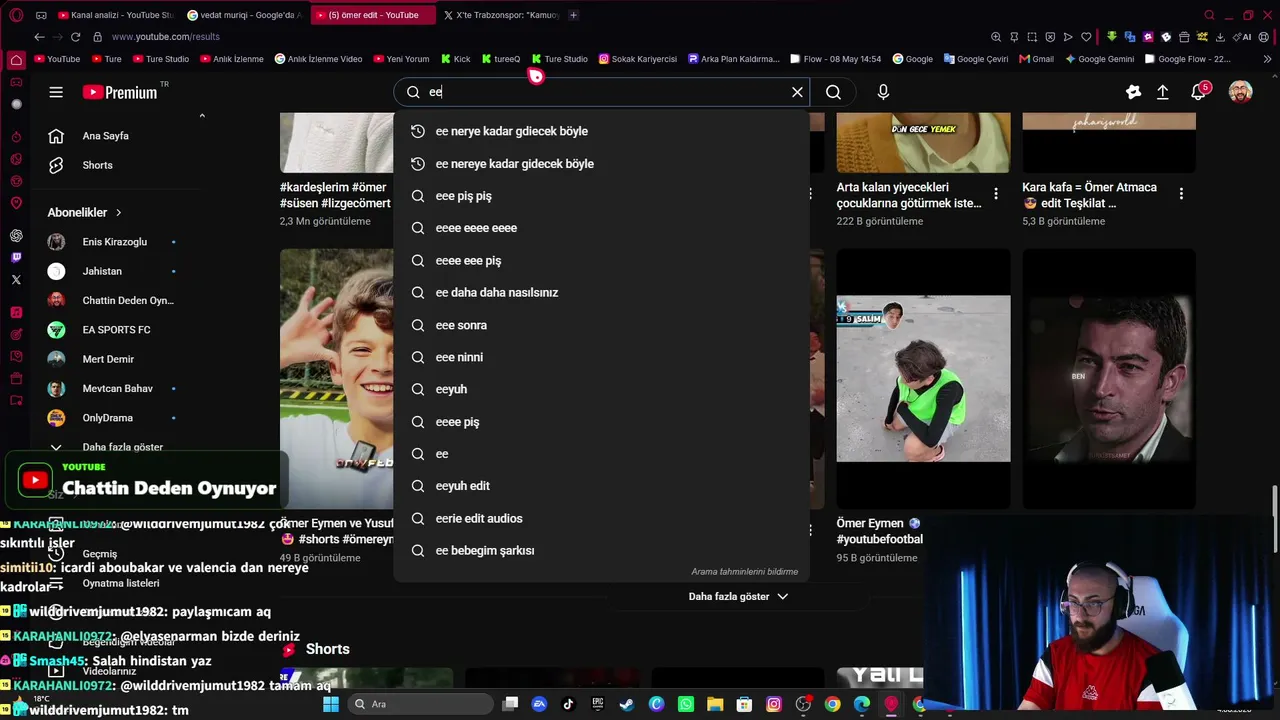Open X in the Opera sidebar

(16, 280)
